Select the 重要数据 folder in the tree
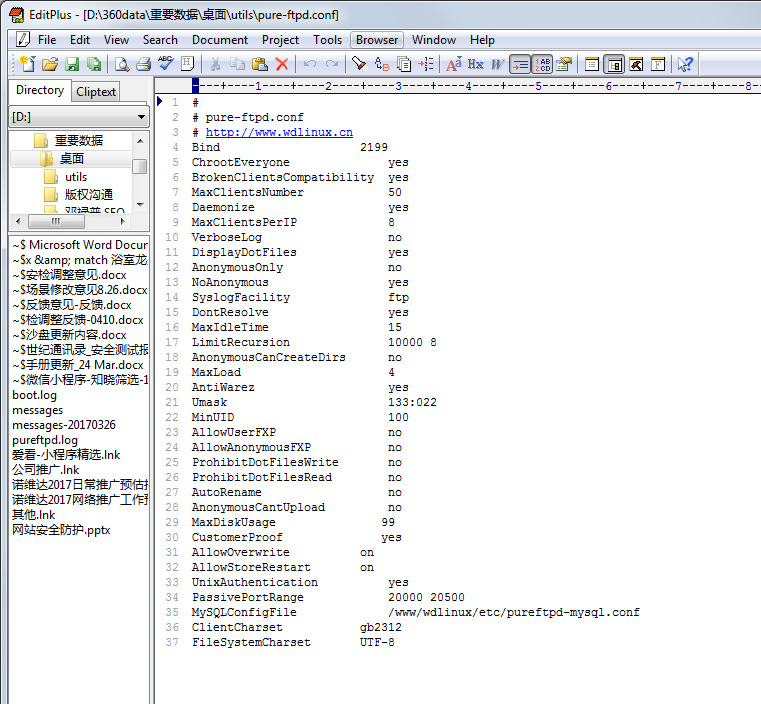The width and height of the screenshot is (761, 704). pos(78,141)
